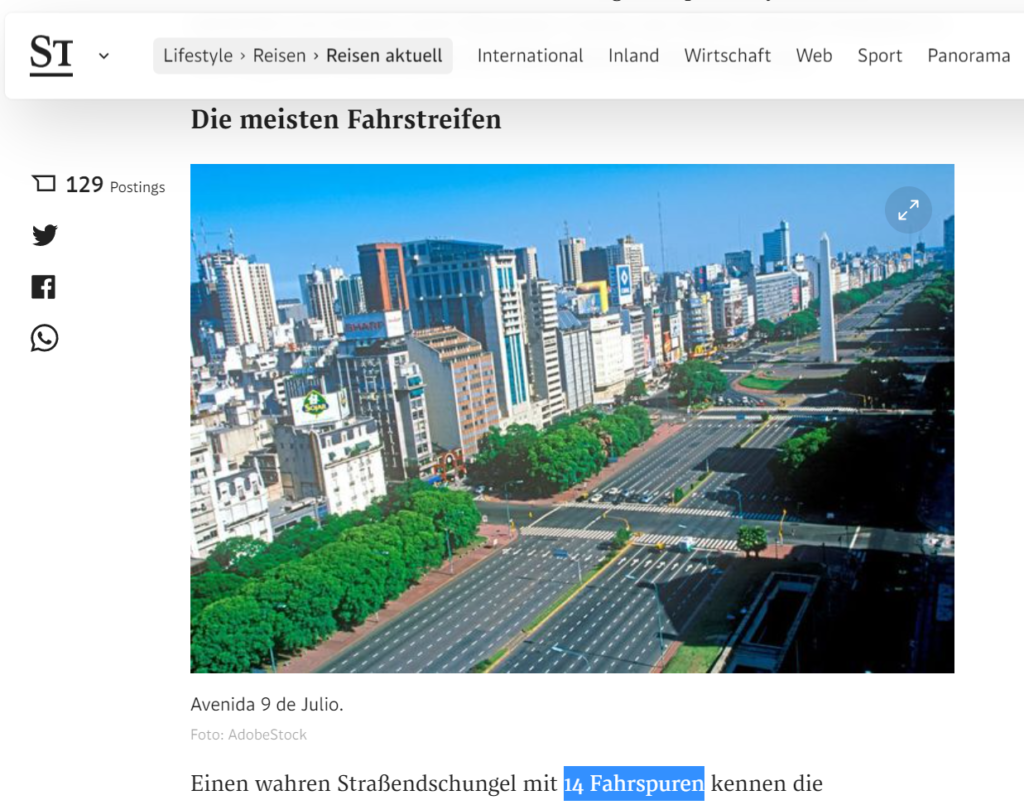Viewport: 1024px width, 805px height.
Task: Open the Avenida 9 de Julio photo
Action: pyautogui.click(x=572, y=418)
